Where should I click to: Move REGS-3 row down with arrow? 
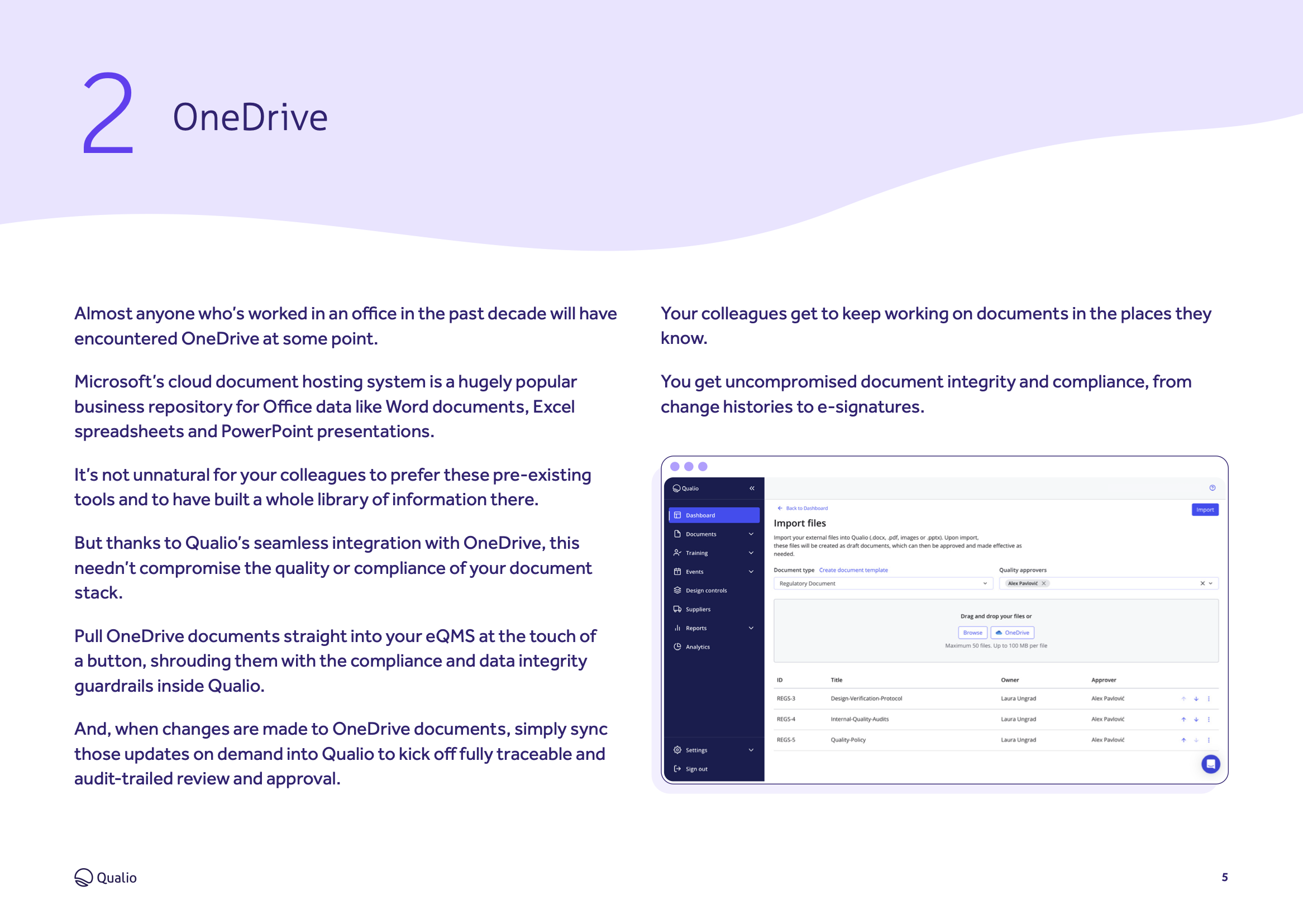(1196, 698)
